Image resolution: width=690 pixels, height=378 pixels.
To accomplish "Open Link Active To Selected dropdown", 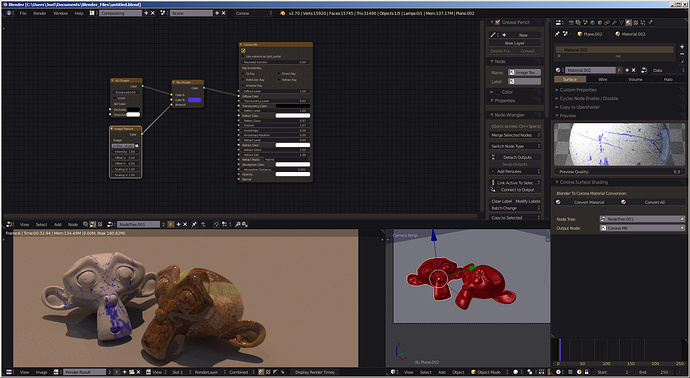I will [x=515, y=183].
